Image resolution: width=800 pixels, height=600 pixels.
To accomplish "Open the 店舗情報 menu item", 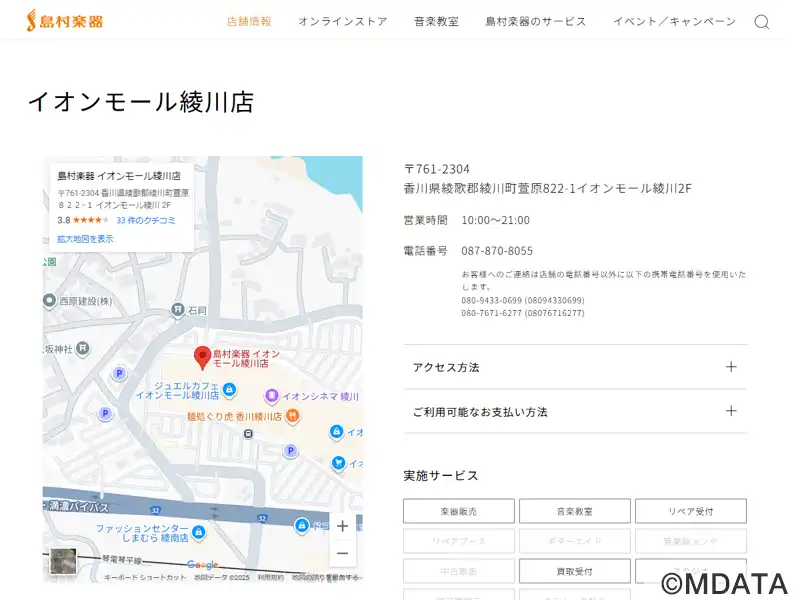I will (249, 21).
